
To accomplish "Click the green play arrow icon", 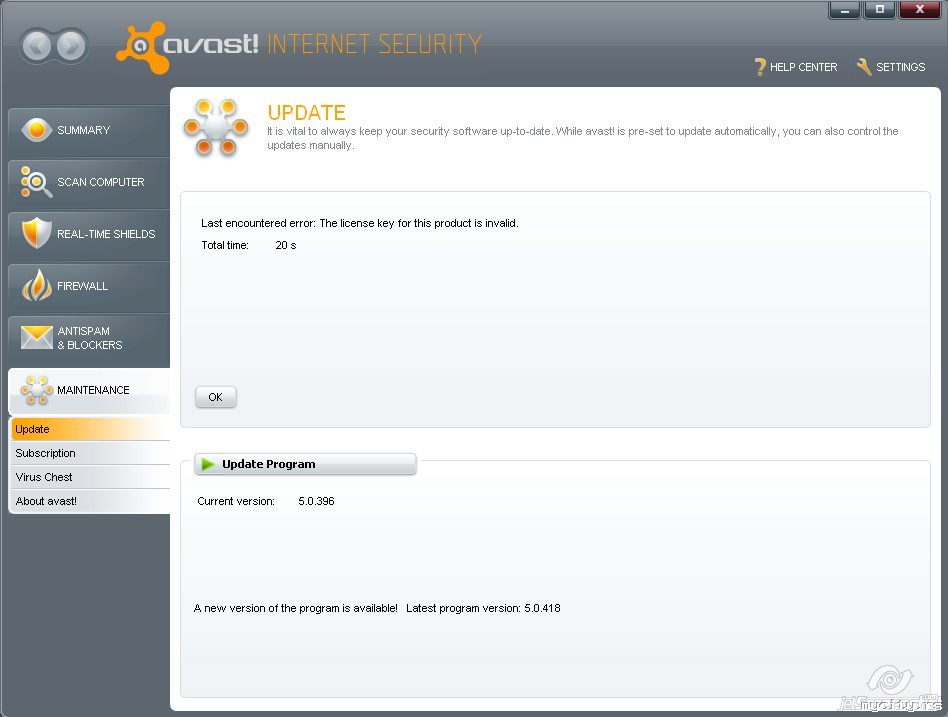I will pyautogui.click(x=207, y=464).
